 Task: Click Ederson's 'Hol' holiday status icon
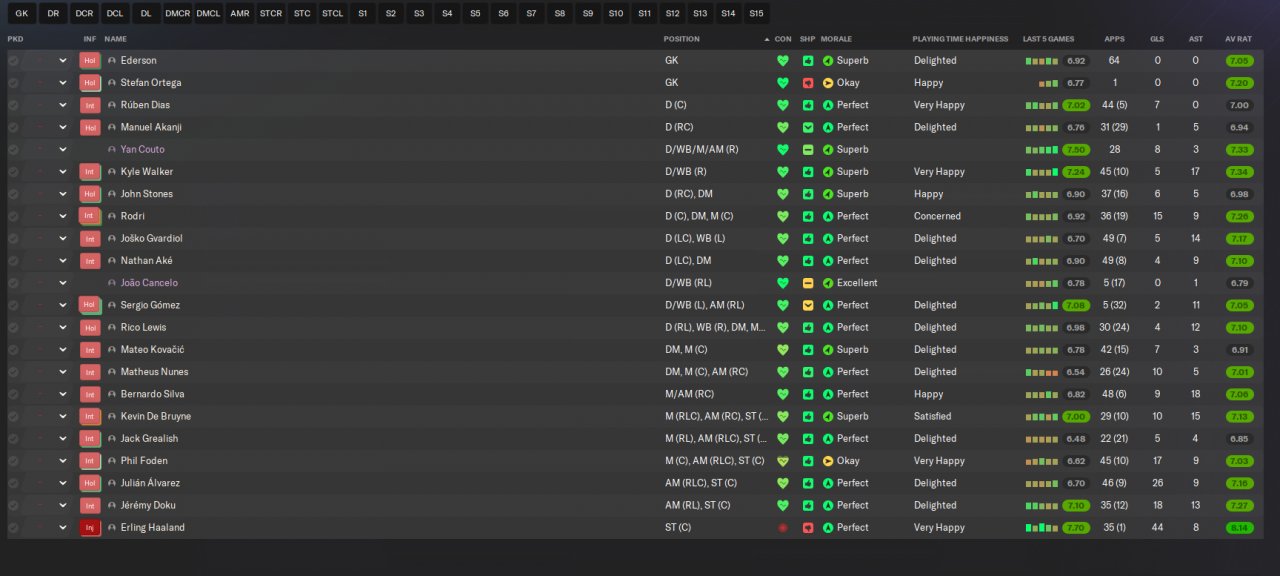click(89, 61)
